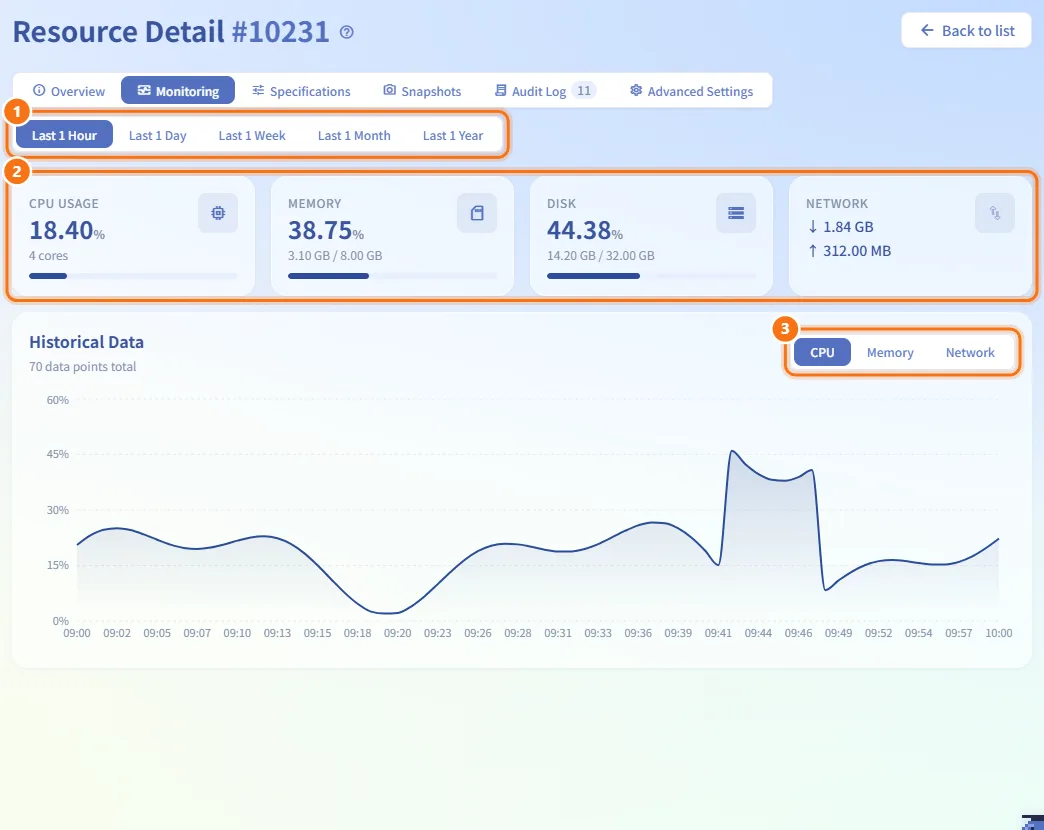Image resolution: width=1044 pixels, height=830 pixels.
Task: Choose the Last 1 Week range
Action: click(252, 135)
